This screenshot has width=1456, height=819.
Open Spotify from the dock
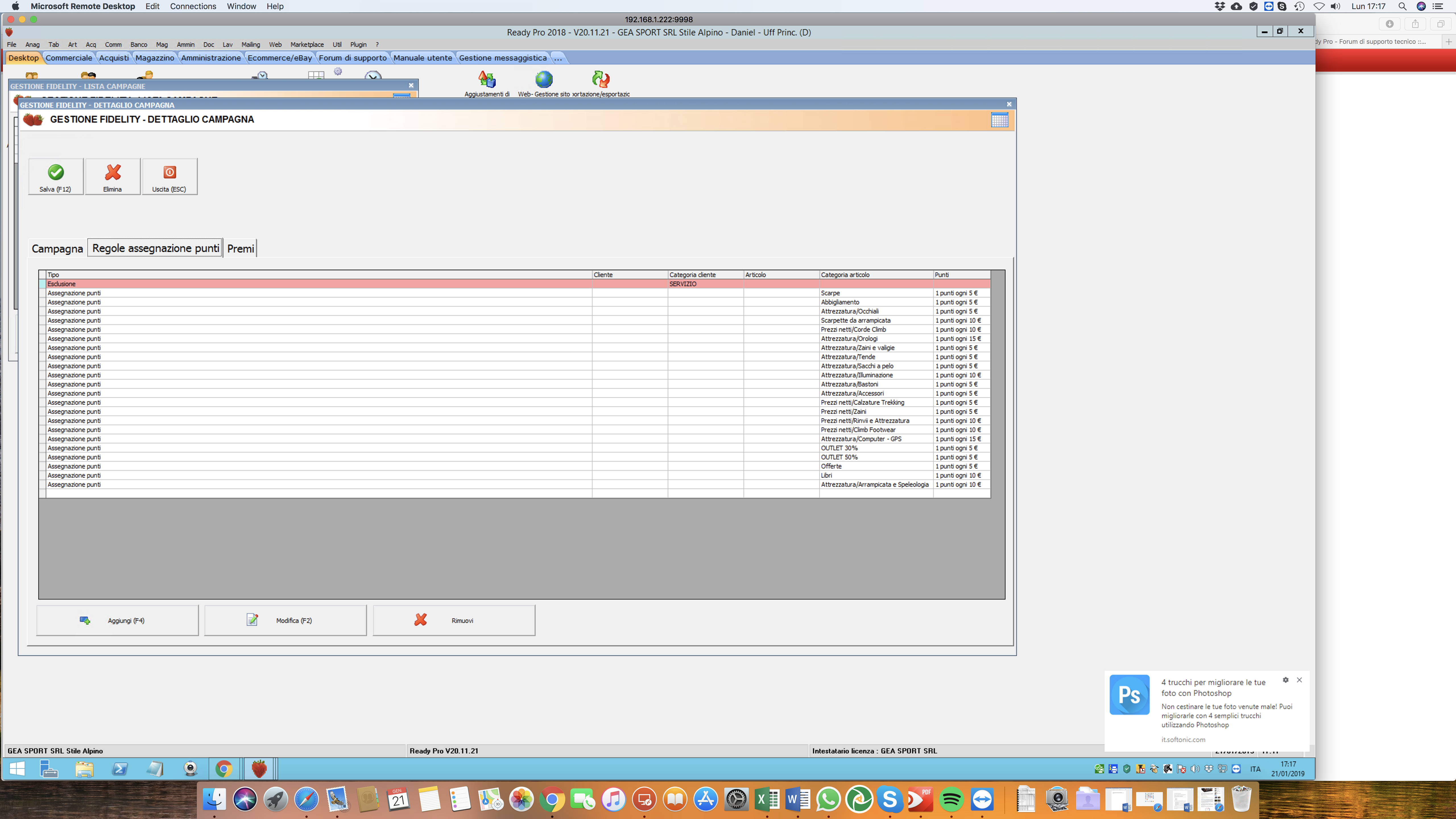coord(951,799)
